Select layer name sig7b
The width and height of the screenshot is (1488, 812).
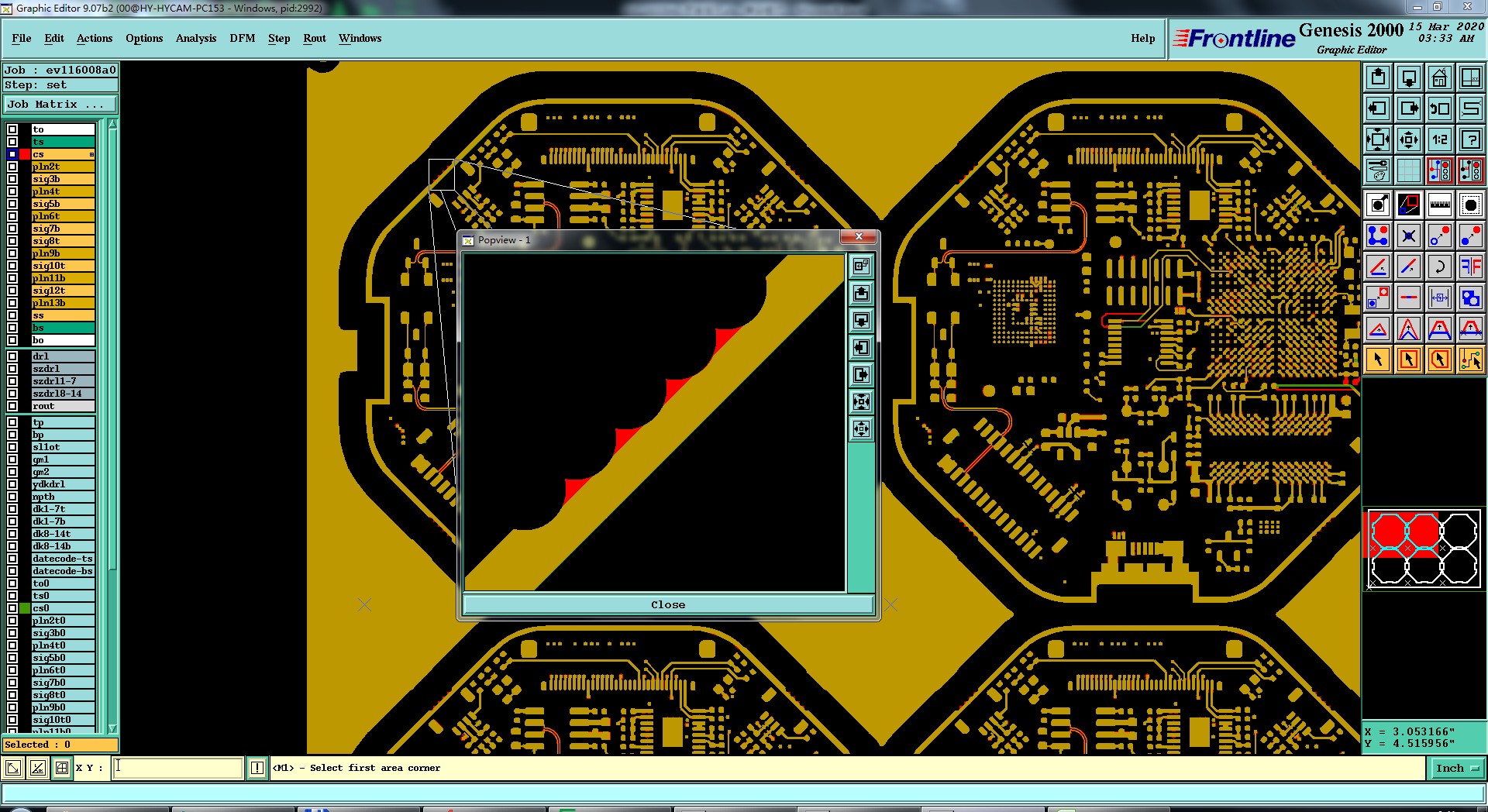[x=63, y=229]
